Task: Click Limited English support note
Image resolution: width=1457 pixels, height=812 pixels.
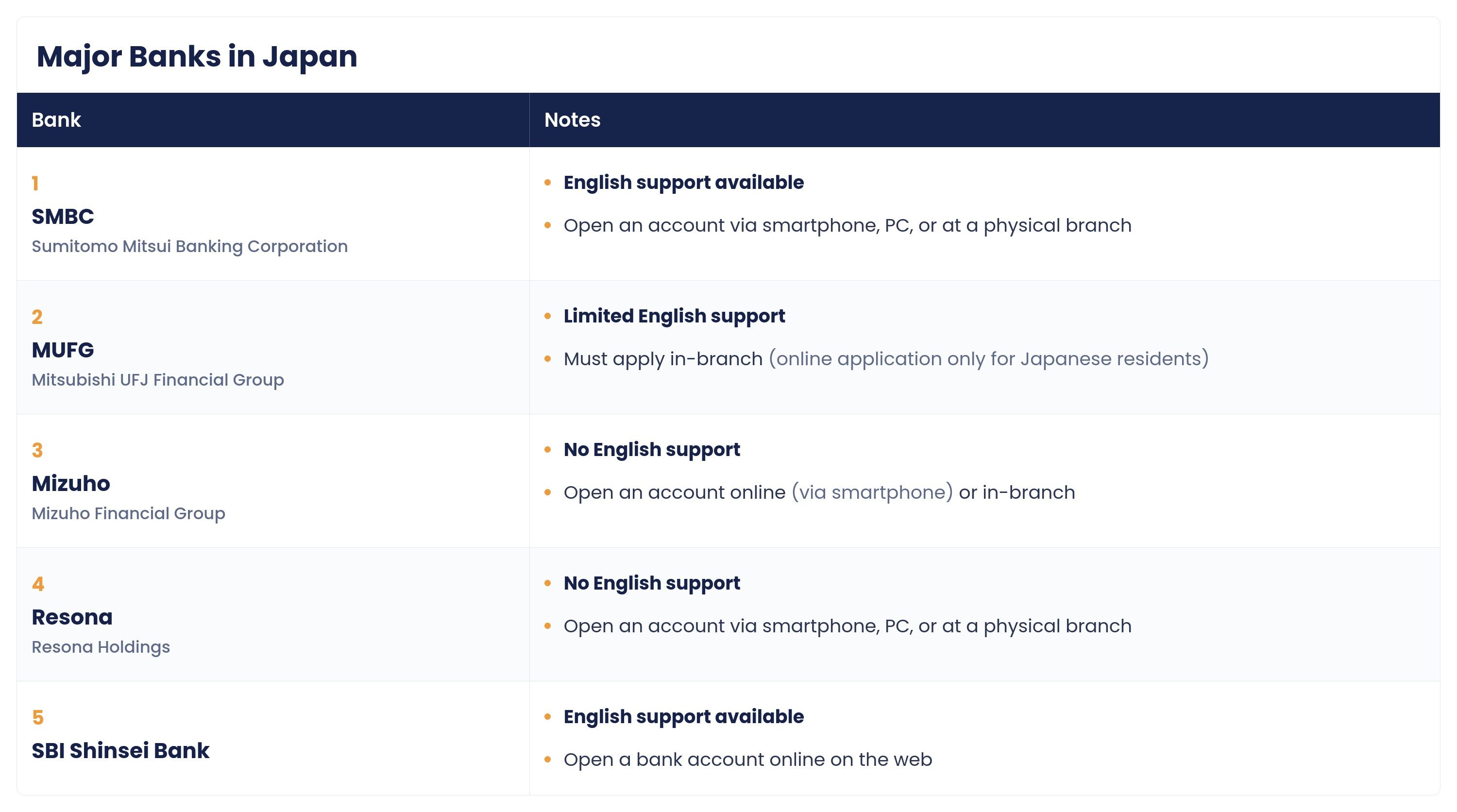Action: (x=674, y=316)
